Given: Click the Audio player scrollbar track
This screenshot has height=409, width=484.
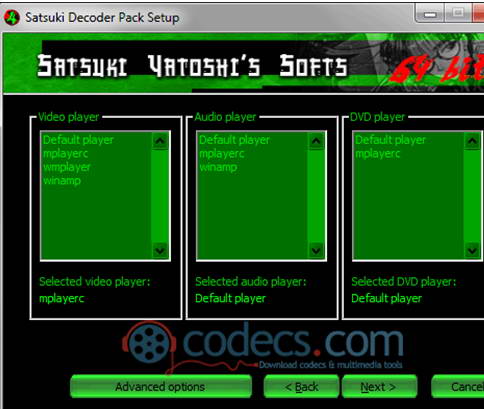Looking at the screenshot, I should point(316,196).
